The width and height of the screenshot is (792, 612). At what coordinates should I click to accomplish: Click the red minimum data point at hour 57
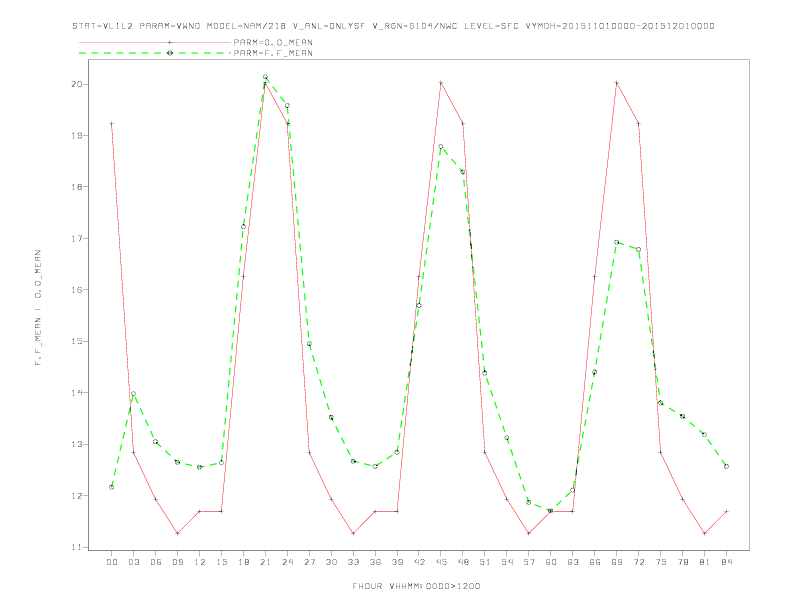(529, 533)
